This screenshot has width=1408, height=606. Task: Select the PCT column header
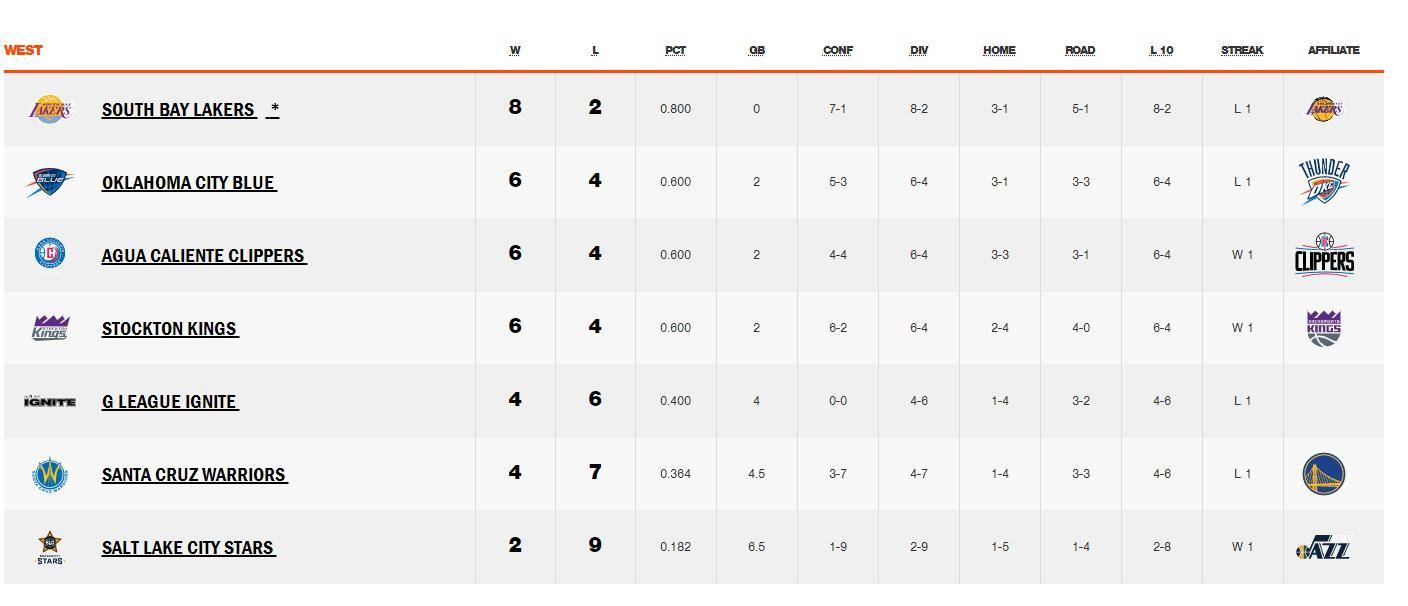point(676,50)
